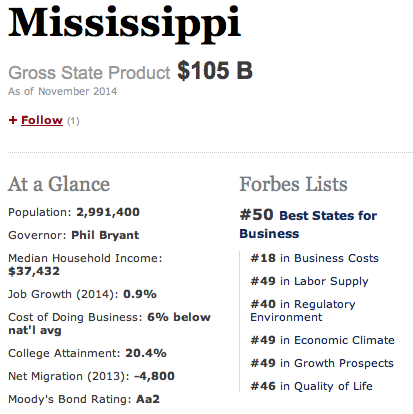Click Governor name Phil Bryant
The image size is (413, 414).
105,235
